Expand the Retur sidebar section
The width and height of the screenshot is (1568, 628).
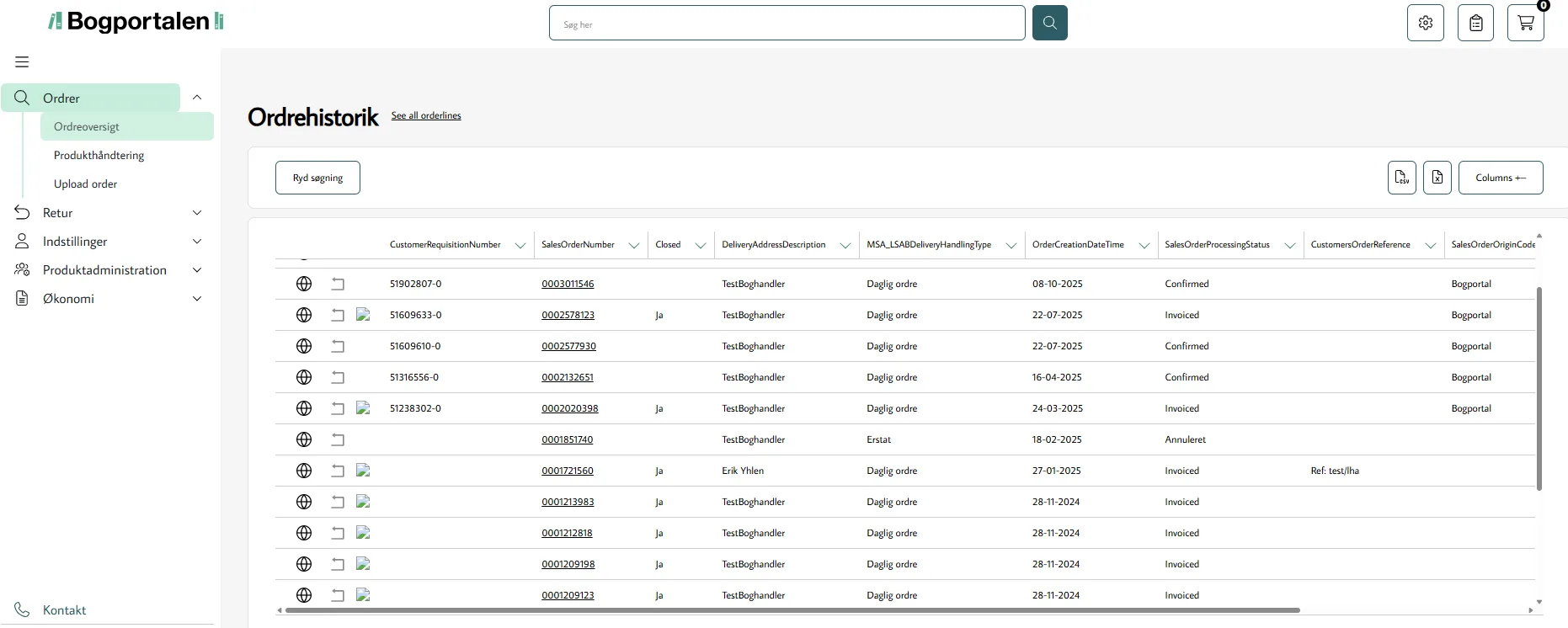[197, 213]
